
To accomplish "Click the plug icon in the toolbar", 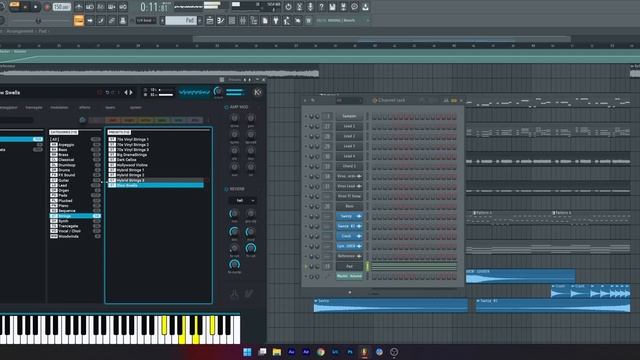I will point(276,20).
